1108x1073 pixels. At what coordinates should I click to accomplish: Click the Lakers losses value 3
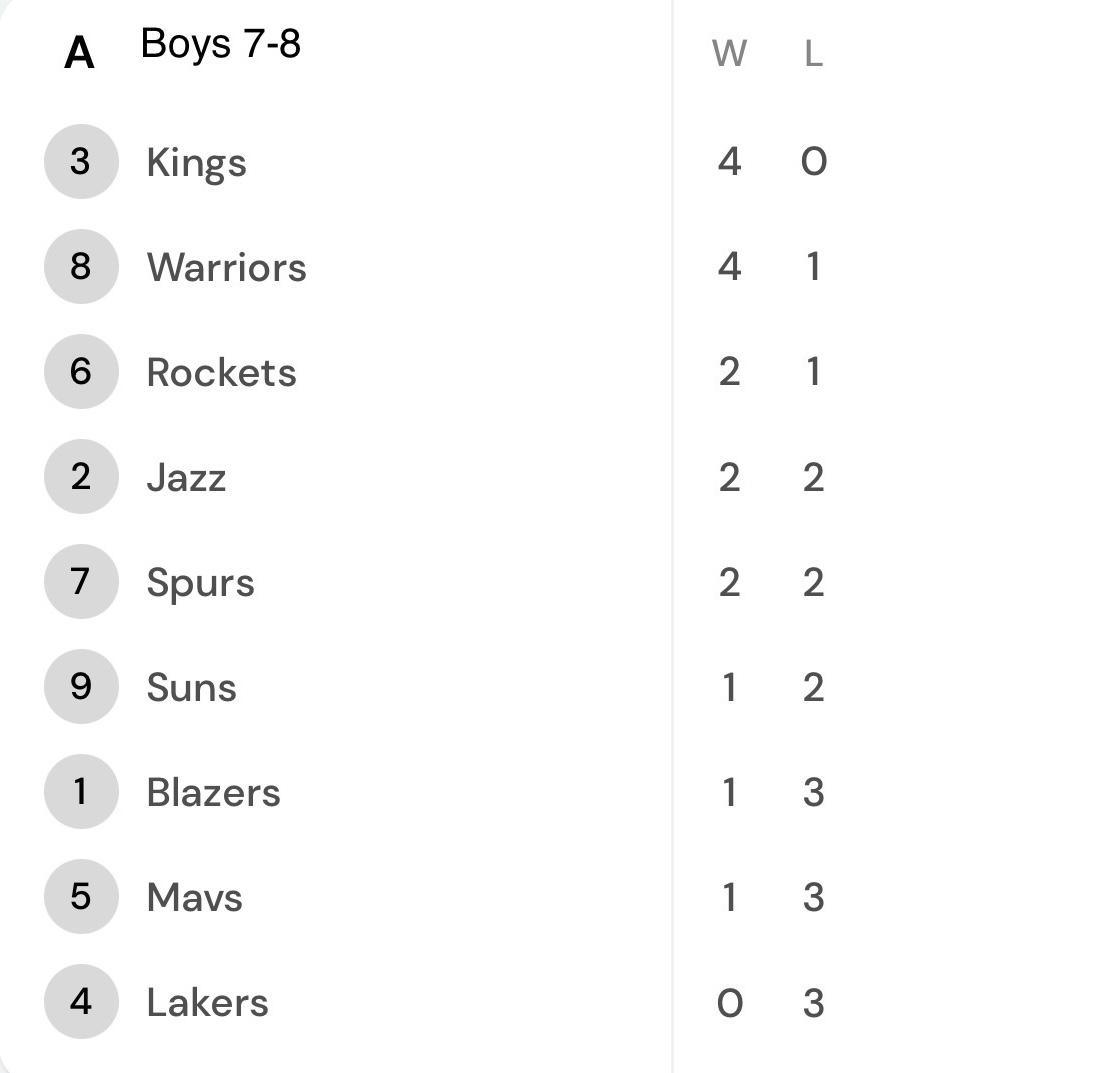coord(813,1002)
